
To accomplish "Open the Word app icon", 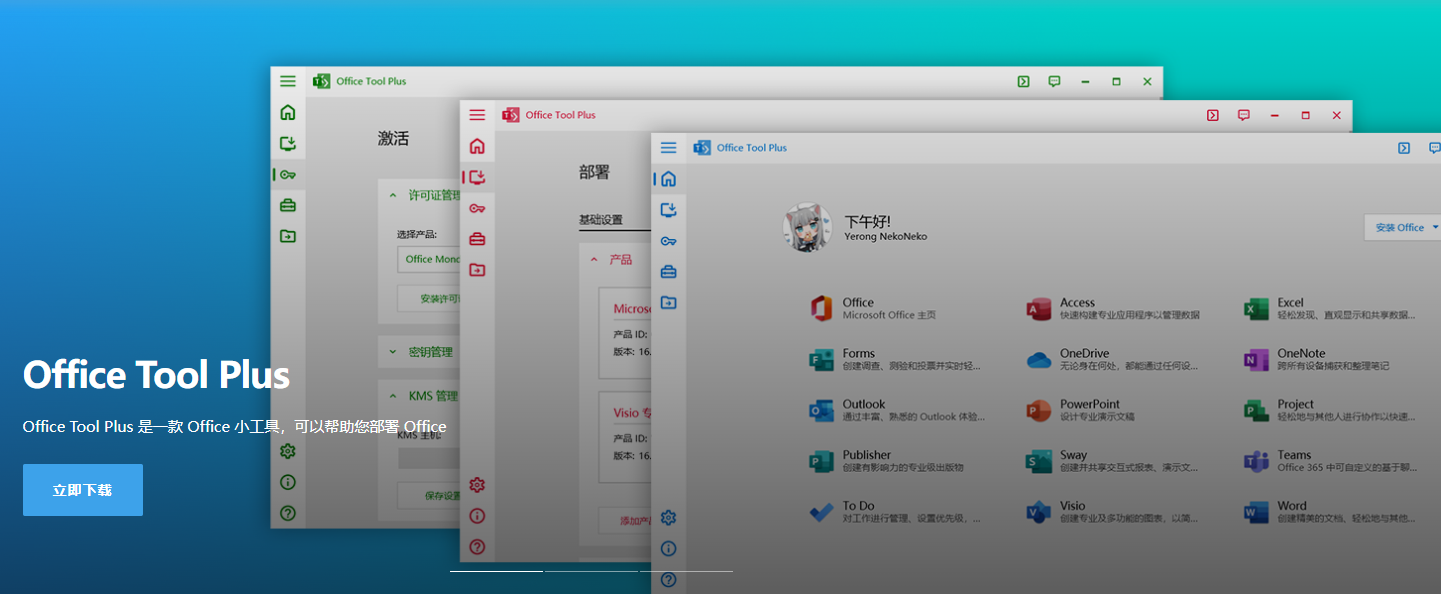I will tap(1256, 512).
